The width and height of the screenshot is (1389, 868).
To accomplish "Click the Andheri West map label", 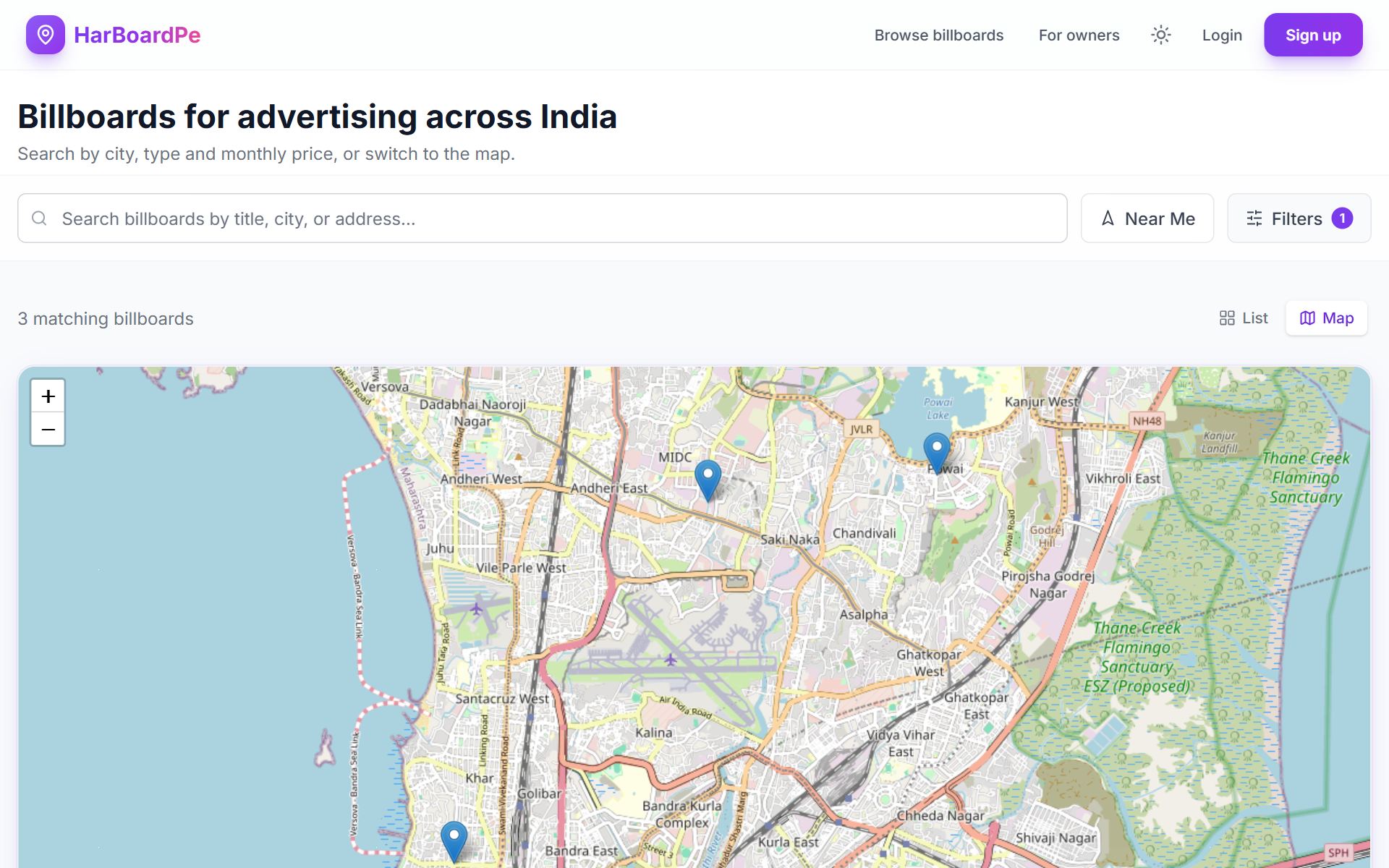I will coord(481,479).
